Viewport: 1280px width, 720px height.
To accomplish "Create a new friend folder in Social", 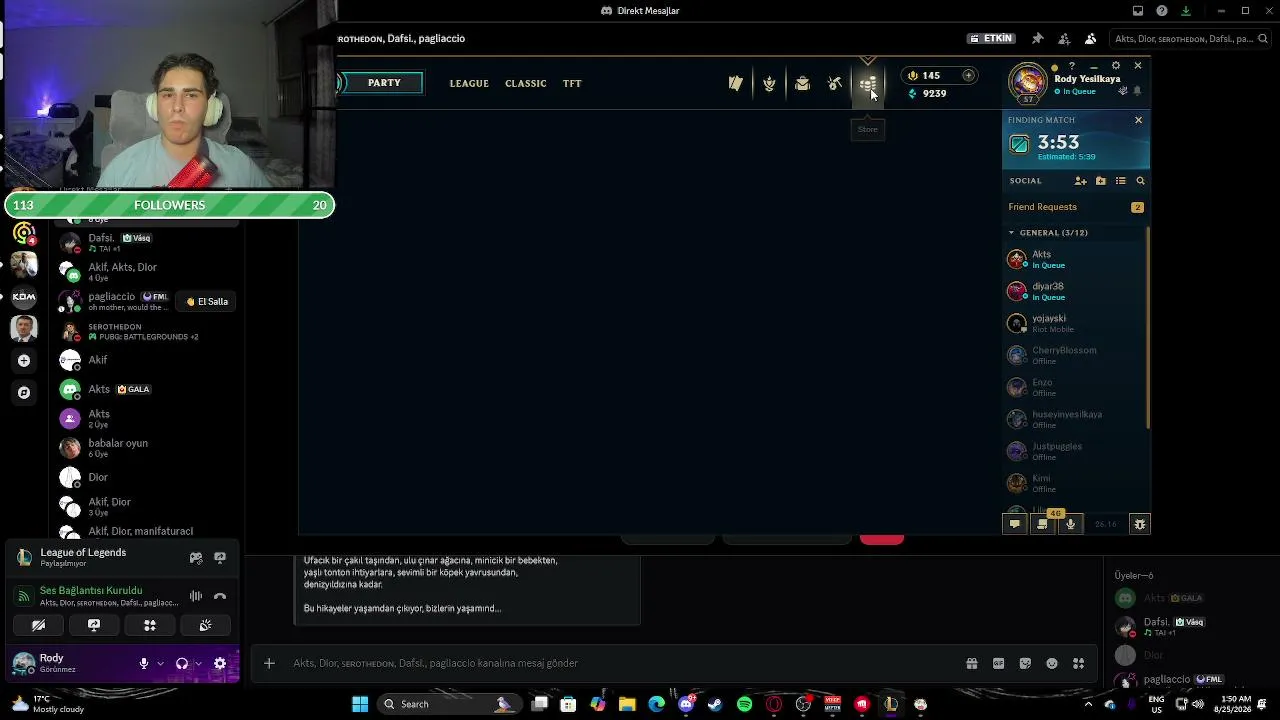I will (1101, 181).
